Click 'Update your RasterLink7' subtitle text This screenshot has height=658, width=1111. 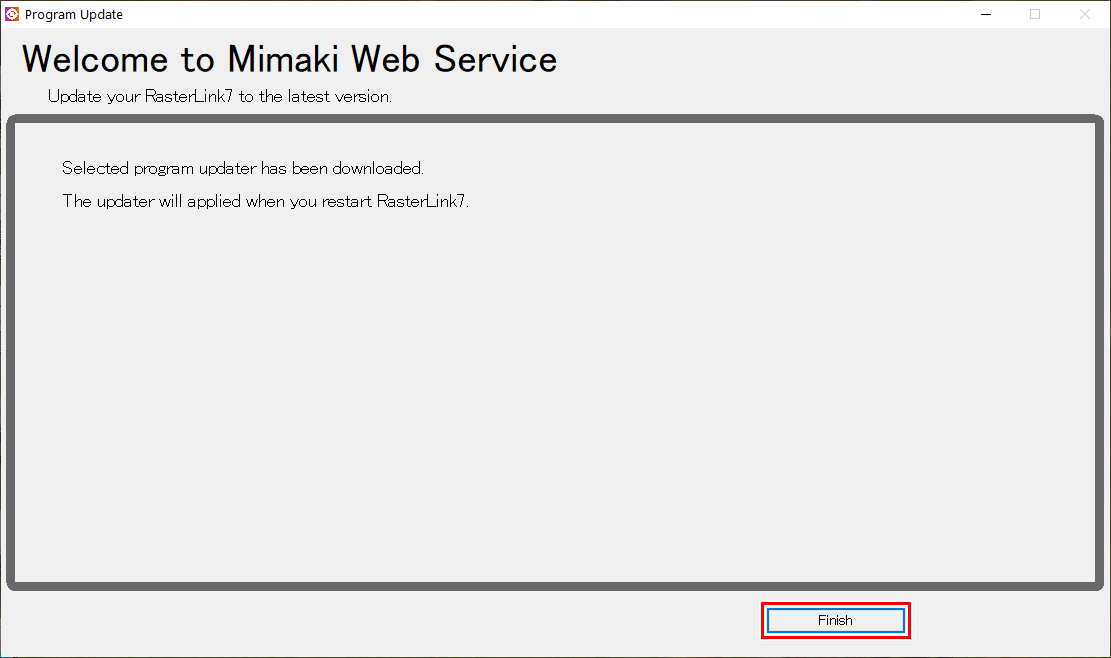140,97
